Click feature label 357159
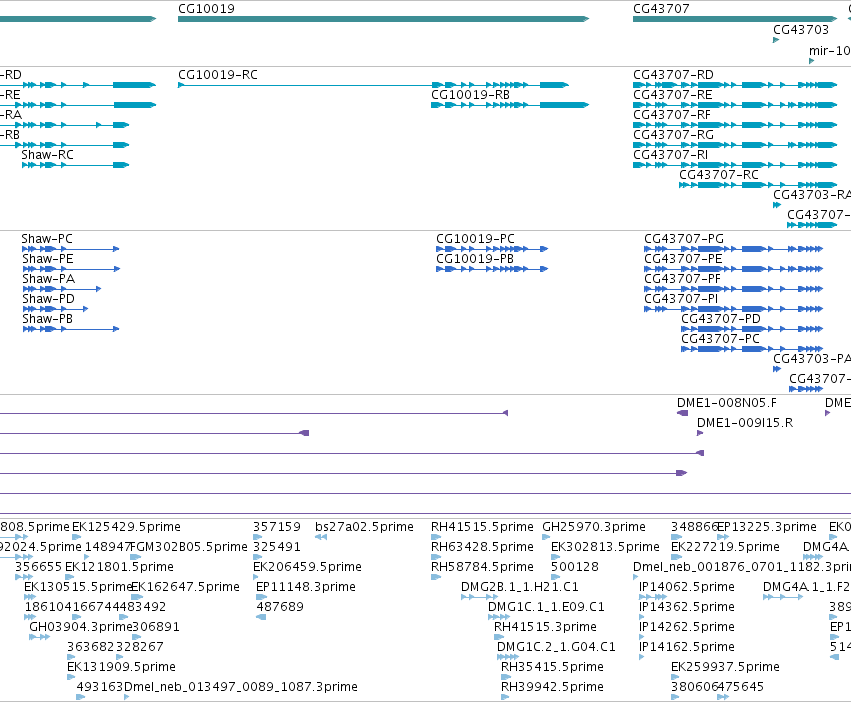The width and height of the screenshot is (851, 702). [276, 527]
